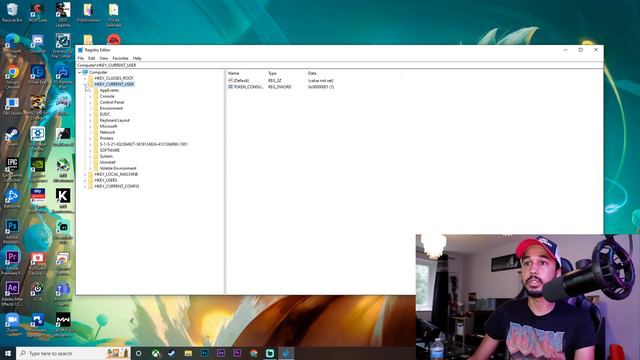Image resolution: width=640 pixels, height=360 pixels.
Task: Select the (Default) registry value
Action: [241, 81]
